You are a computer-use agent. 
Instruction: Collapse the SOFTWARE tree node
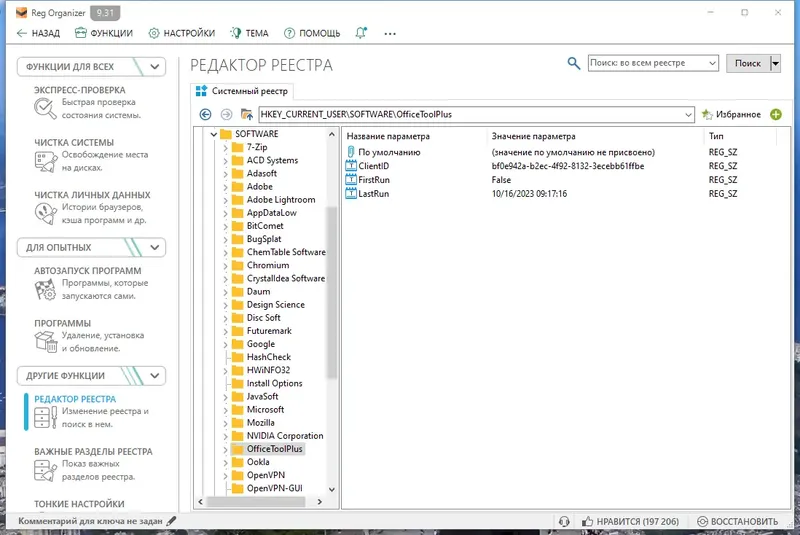(x=214, y=134)
